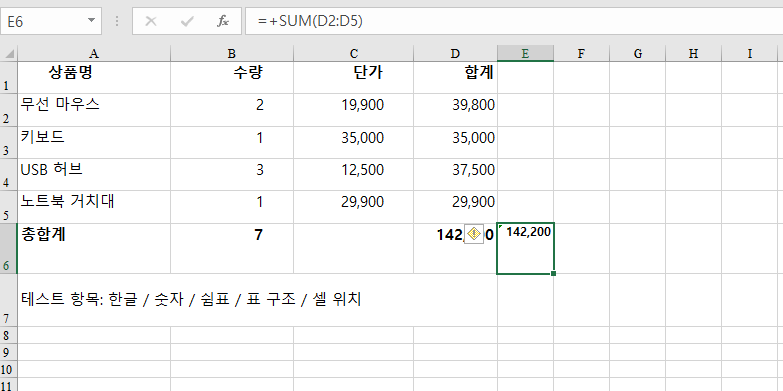Click the Enter checkmark icon in formula bar

187,21
